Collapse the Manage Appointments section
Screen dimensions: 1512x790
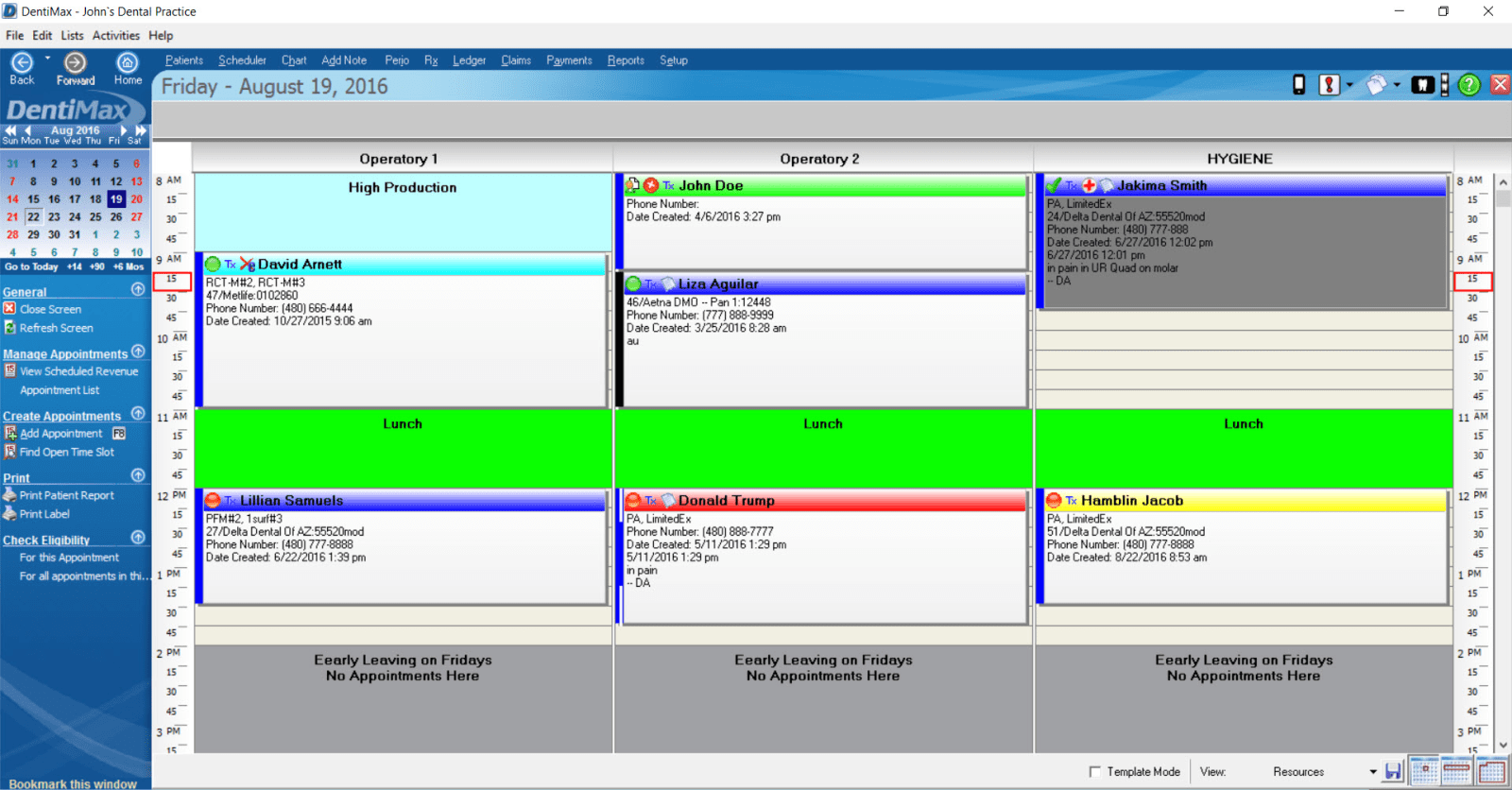tap(138, 352)
